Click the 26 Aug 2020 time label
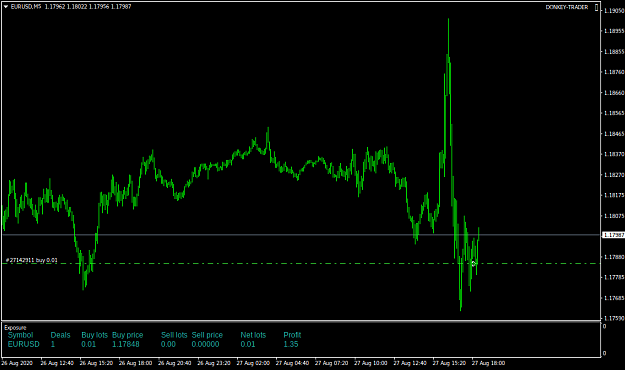 [17, 363]
